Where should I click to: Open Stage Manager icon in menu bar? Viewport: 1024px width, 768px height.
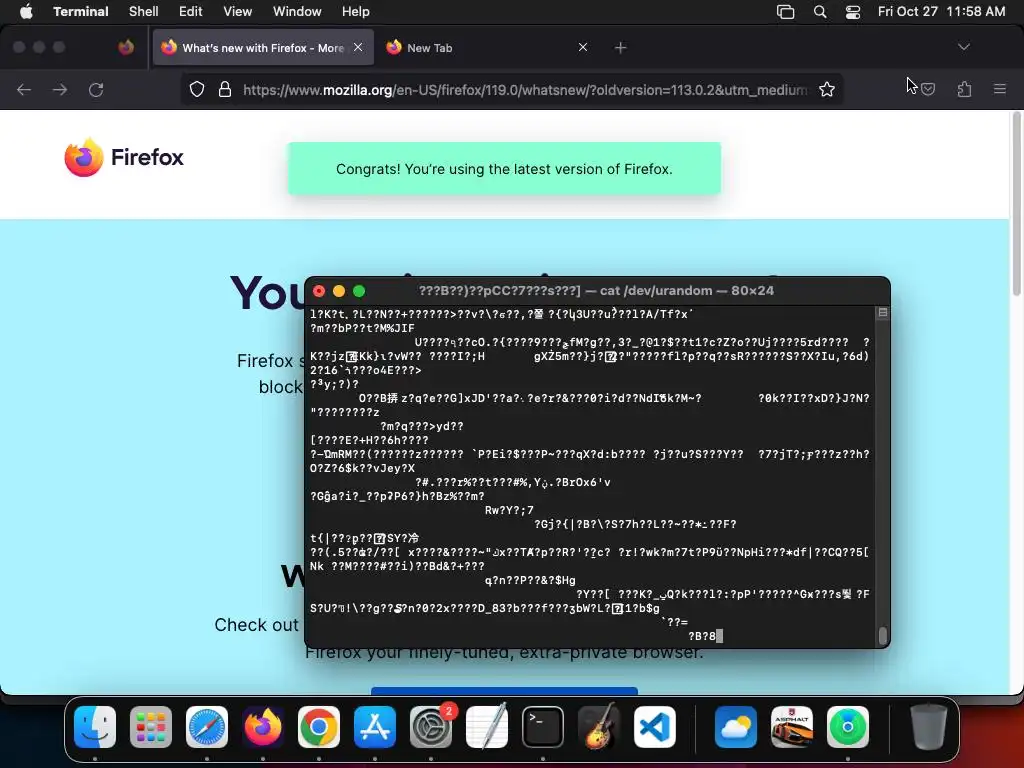[785, 12]
